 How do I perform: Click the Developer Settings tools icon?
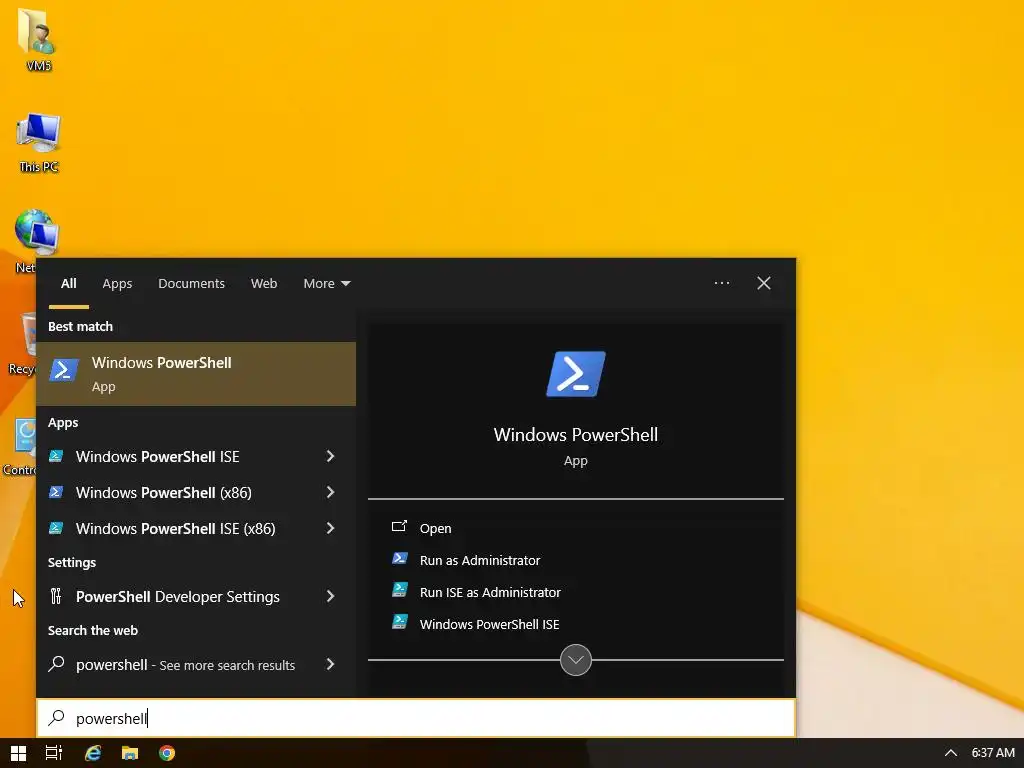coord(56,596)
